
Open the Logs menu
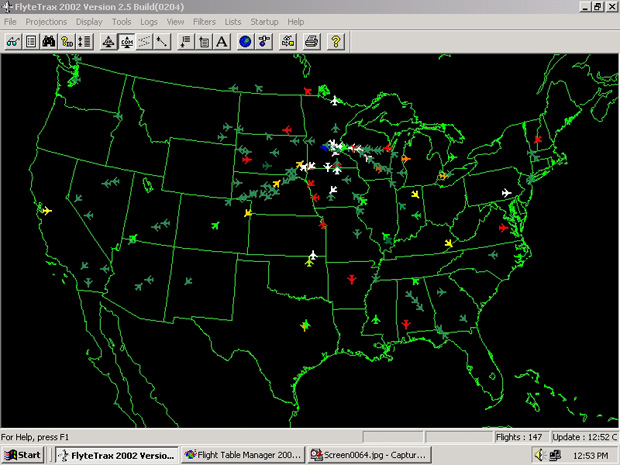149,22
